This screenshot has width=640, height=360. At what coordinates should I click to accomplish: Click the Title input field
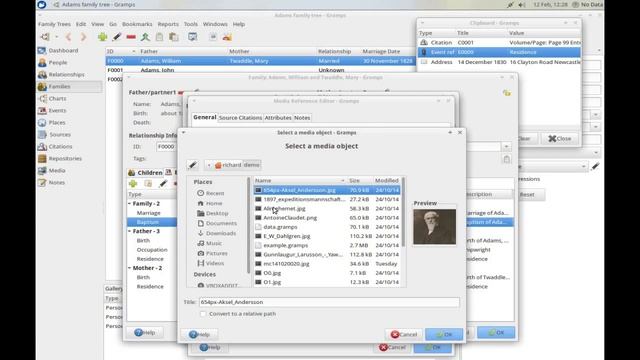pyautogui.click(x=329, y=302)
